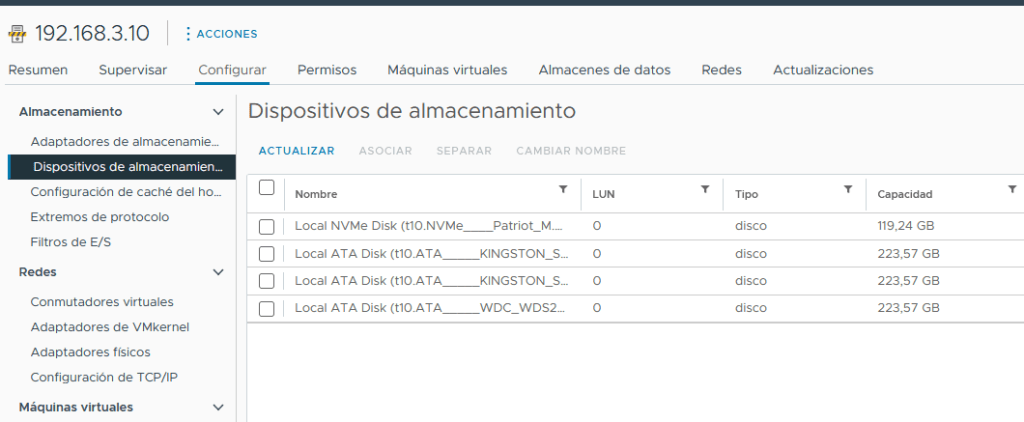Click the ACTUALIZAR button
This screenshot has width=1024, height=422.
[x=296, y=151]
